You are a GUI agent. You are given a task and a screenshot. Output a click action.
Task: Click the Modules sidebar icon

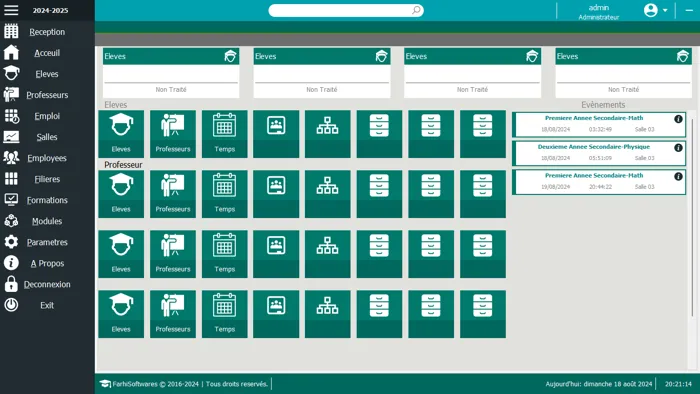pyautogui.click(x=11, y=220)
